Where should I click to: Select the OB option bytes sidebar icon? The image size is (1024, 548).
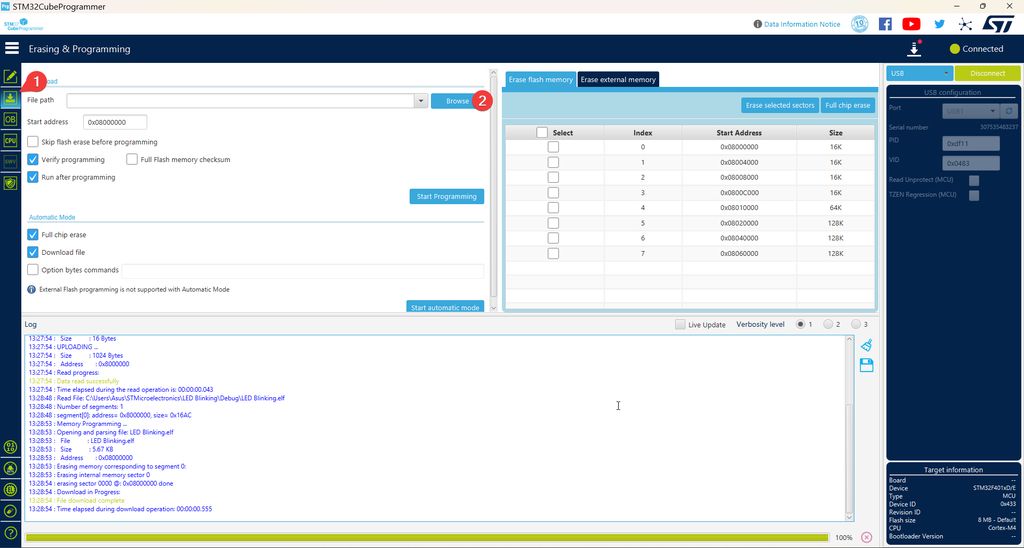click(x=10, y=120)
